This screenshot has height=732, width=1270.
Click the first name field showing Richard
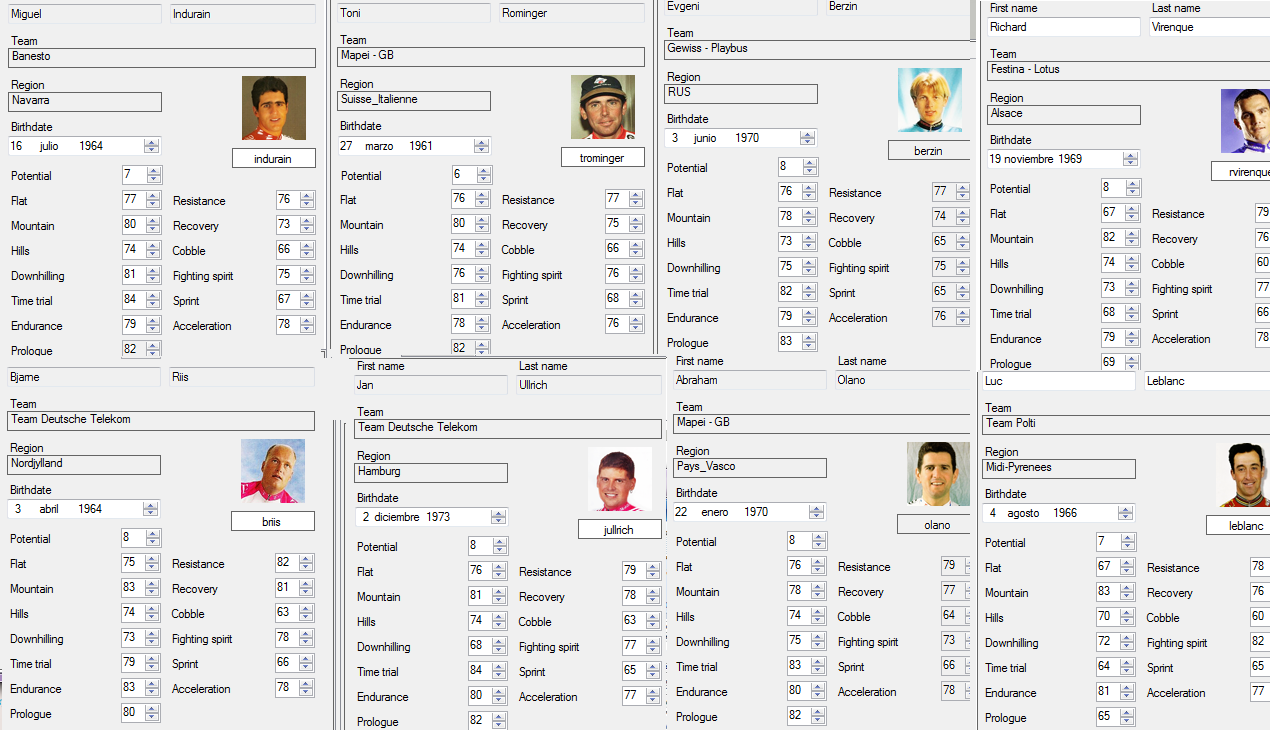point(1062,28)
